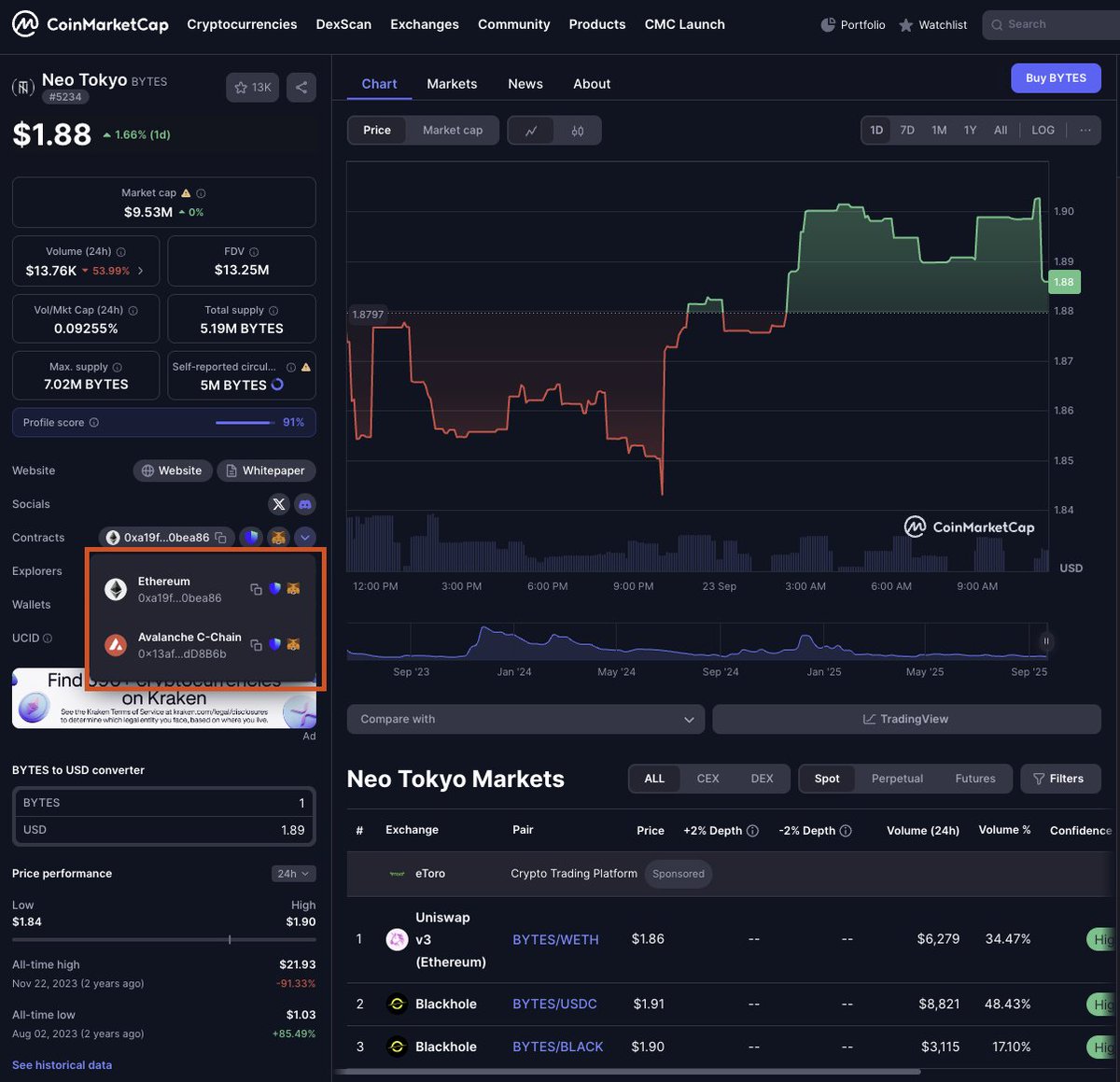Viewport: 1120px width, 1082px height.
Task: Set chart range to 1Y
Action: click(x=970, y=131)
